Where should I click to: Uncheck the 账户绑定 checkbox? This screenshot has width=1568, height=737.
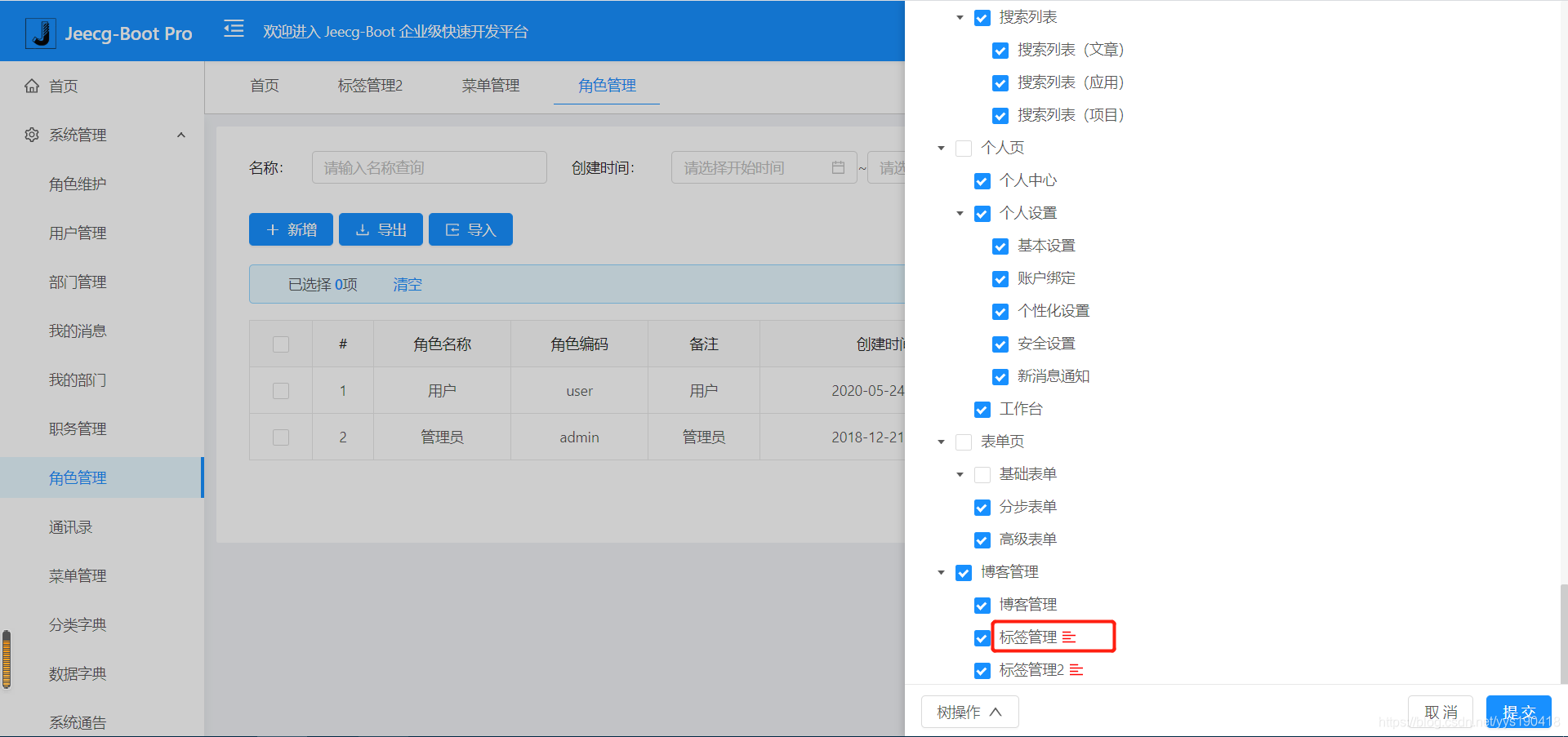click(1000, 279)
